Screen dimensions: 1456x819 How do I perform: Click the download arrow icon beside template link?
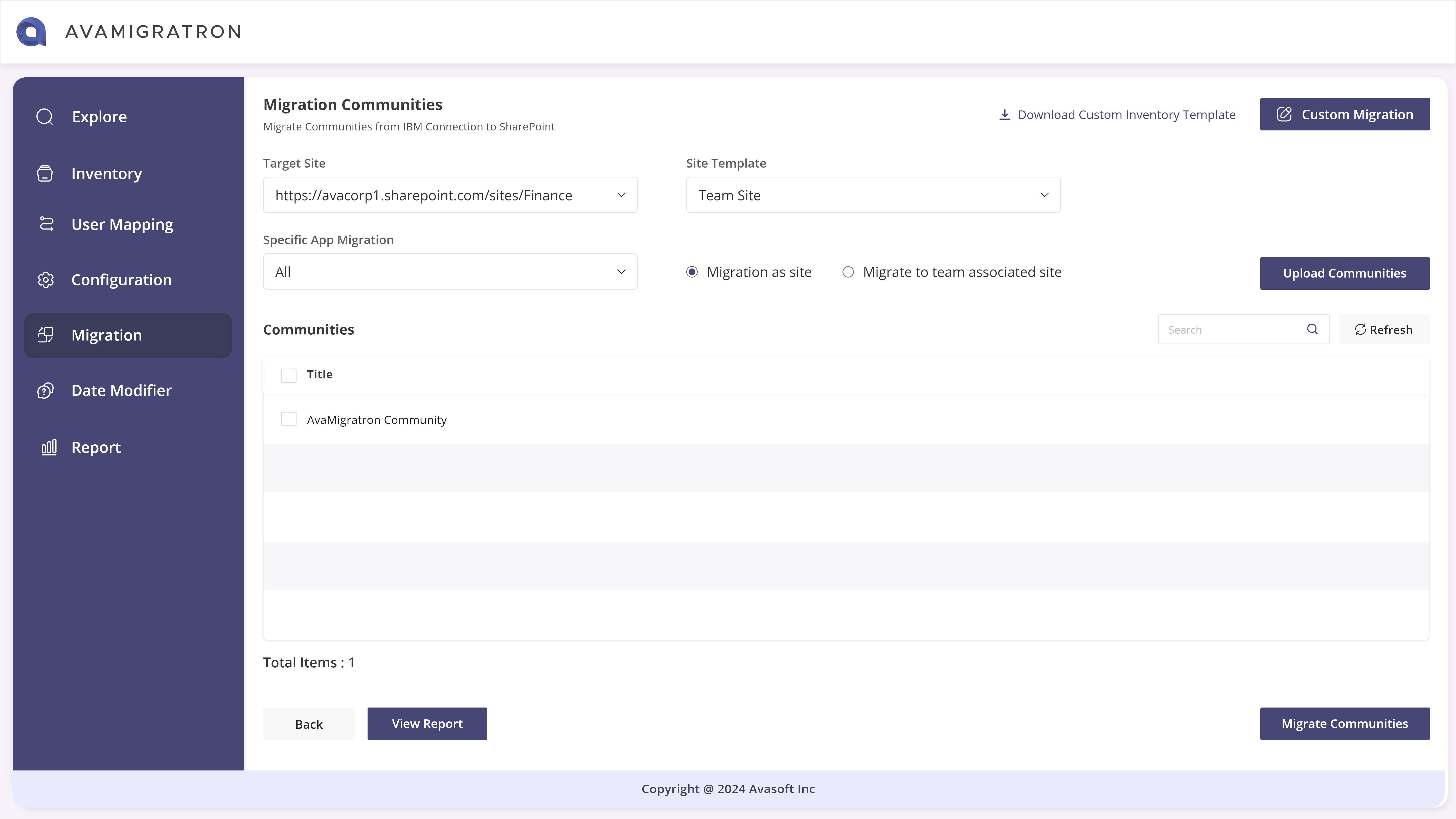[x=1004, y=115]
